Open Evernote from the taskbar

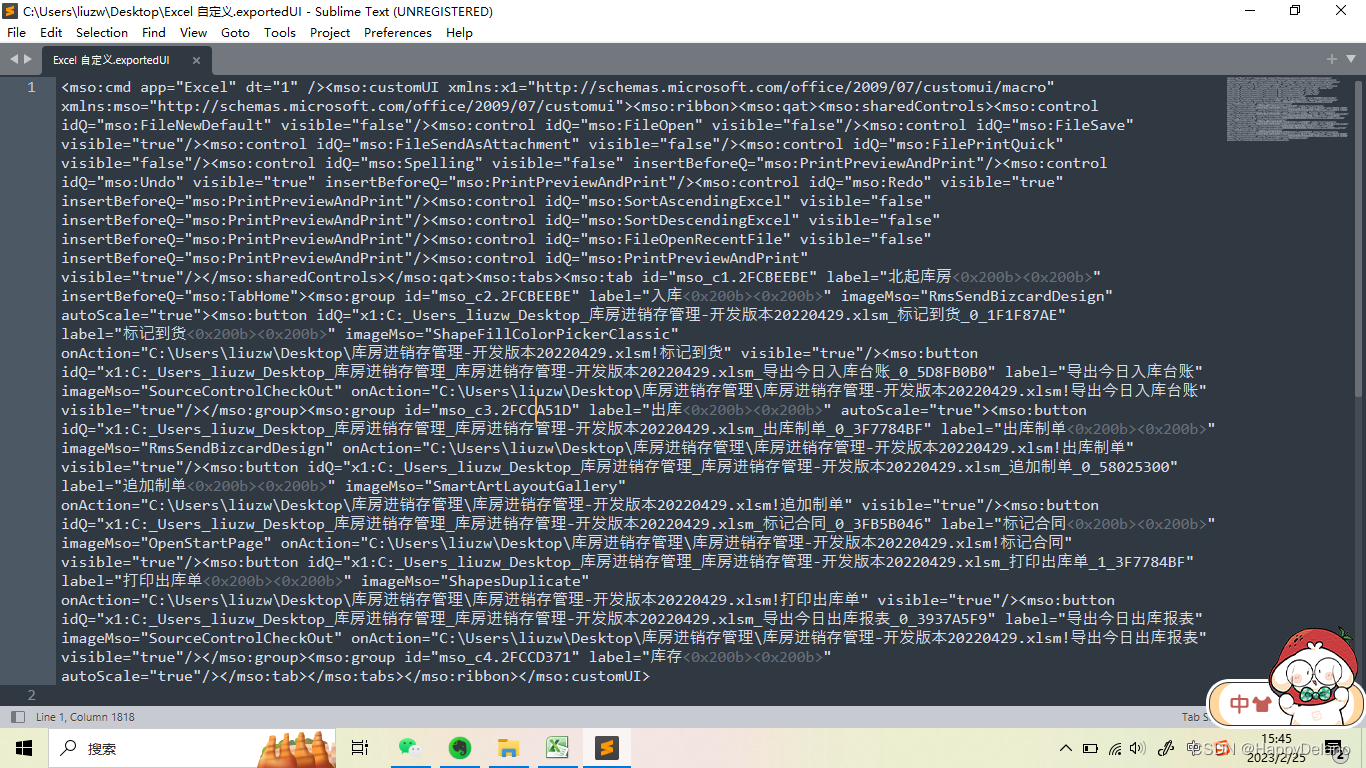point(459,748)
